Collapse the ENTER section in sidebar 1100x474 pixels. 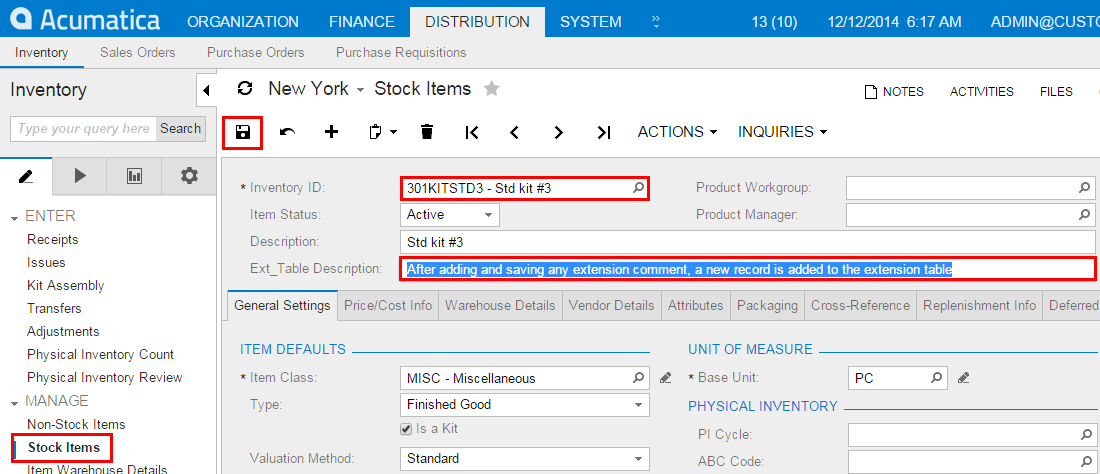(x=15, y=217)
